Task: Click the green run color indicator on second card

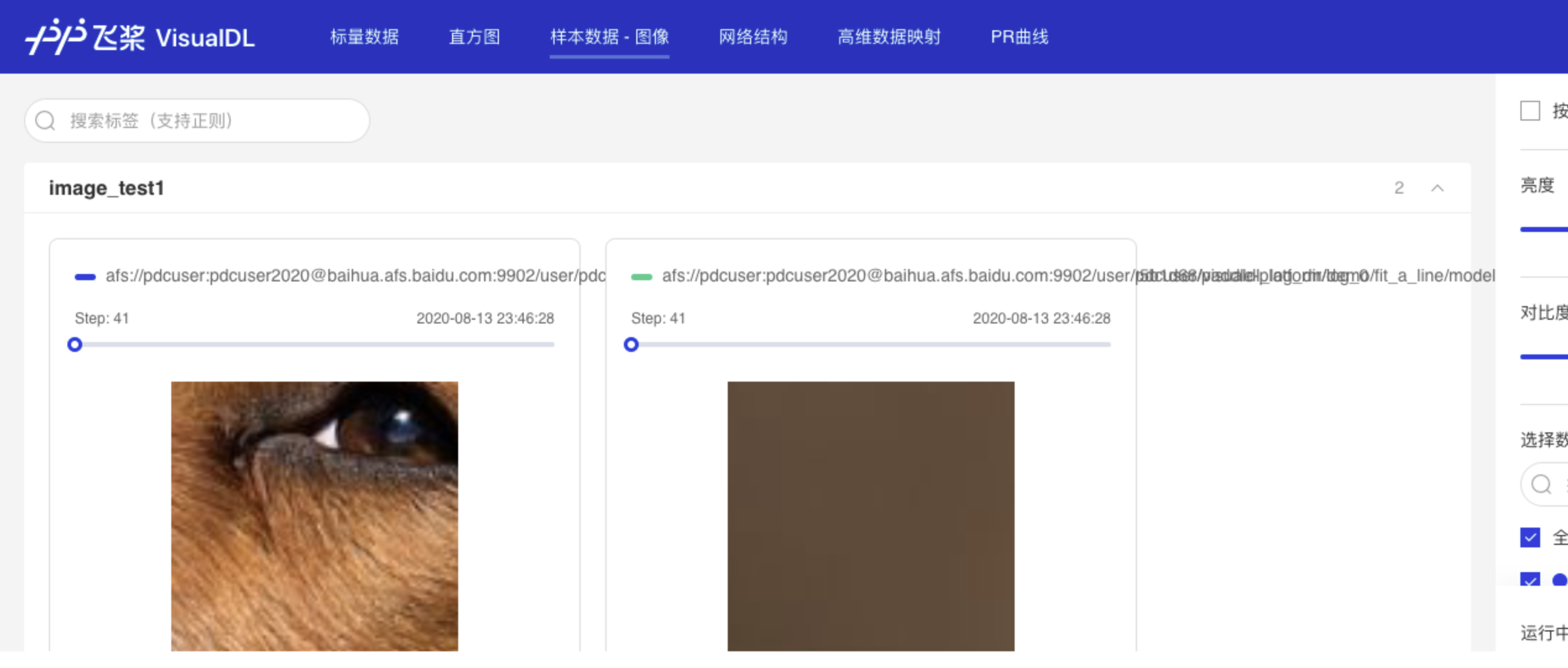Action: (641, 276)
